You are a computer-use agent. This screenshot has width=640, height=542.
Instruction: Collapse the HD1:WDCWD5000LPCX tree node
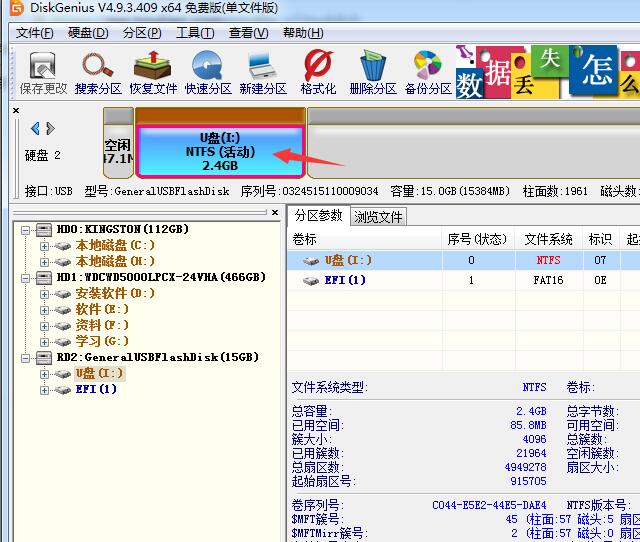pos(25,278)
